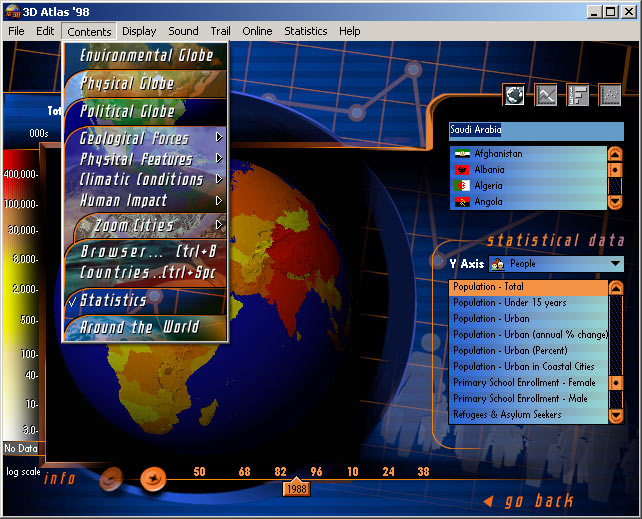Click year 24 on the timeline
The image size is (642, 519).
pos(388,472)
